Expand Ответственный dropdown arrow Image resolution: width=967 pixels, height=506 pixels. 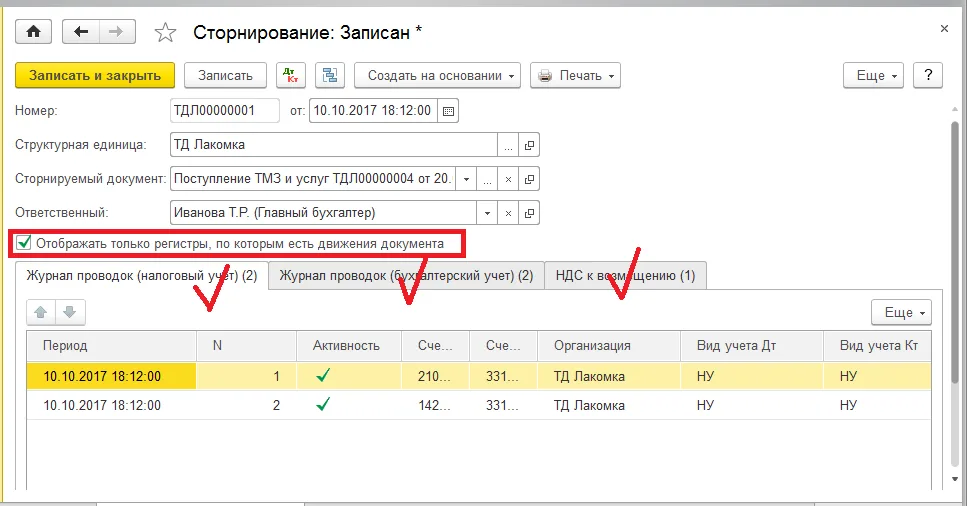tap(487, 214)
